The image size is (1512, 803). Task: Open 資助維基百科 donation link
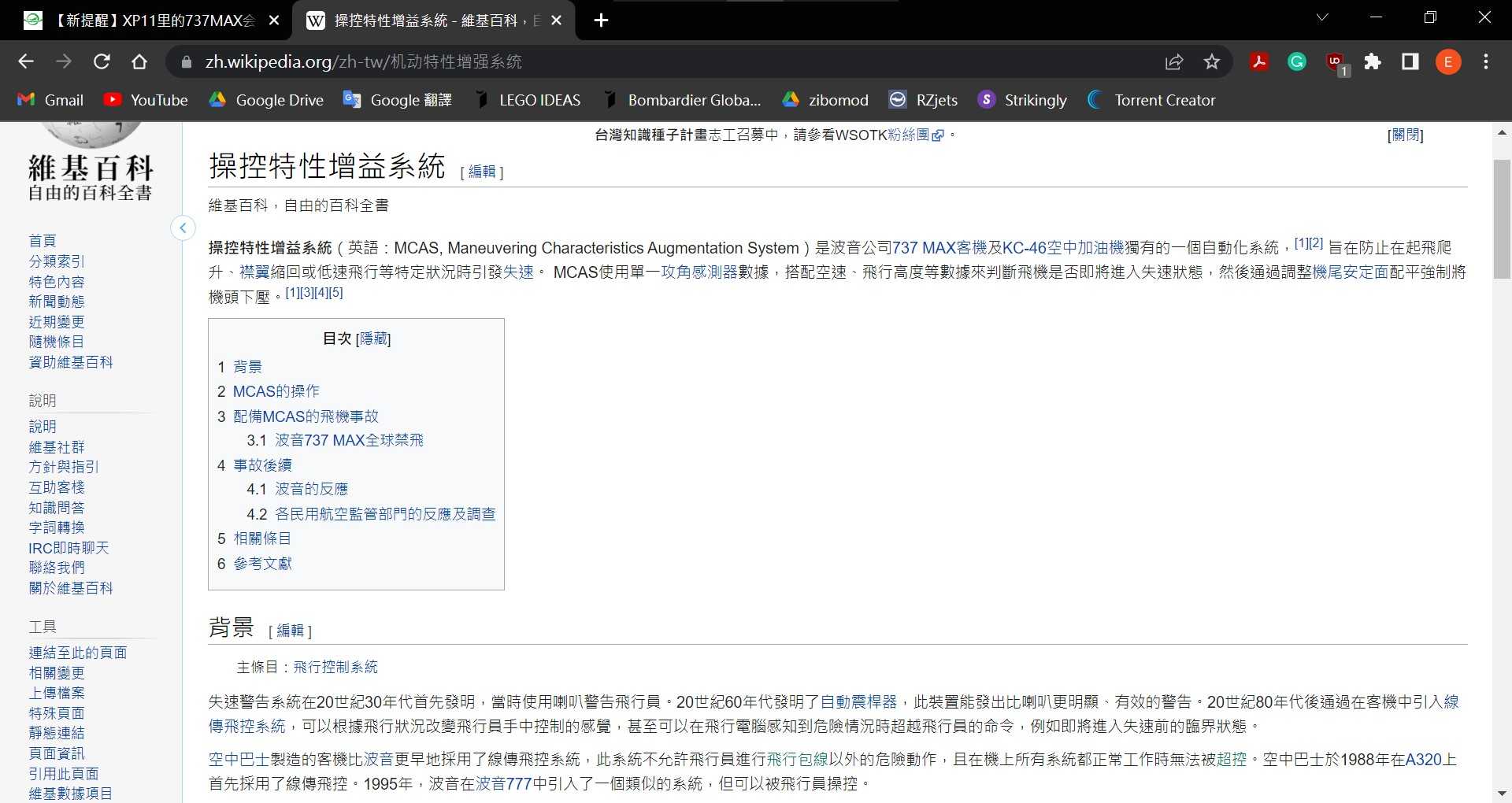[71, 362]
